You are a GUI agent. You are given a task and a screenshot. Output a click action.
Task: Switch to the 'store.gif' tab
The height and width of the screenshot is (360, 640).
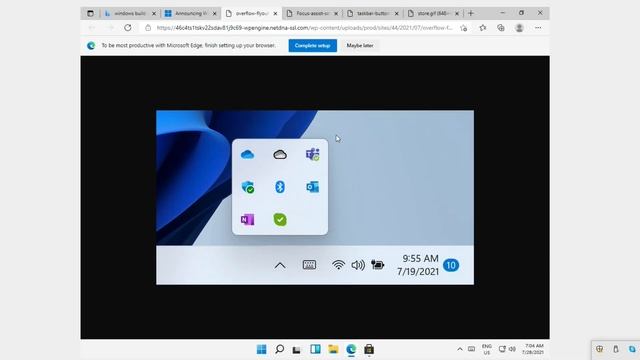pos(433,13)
